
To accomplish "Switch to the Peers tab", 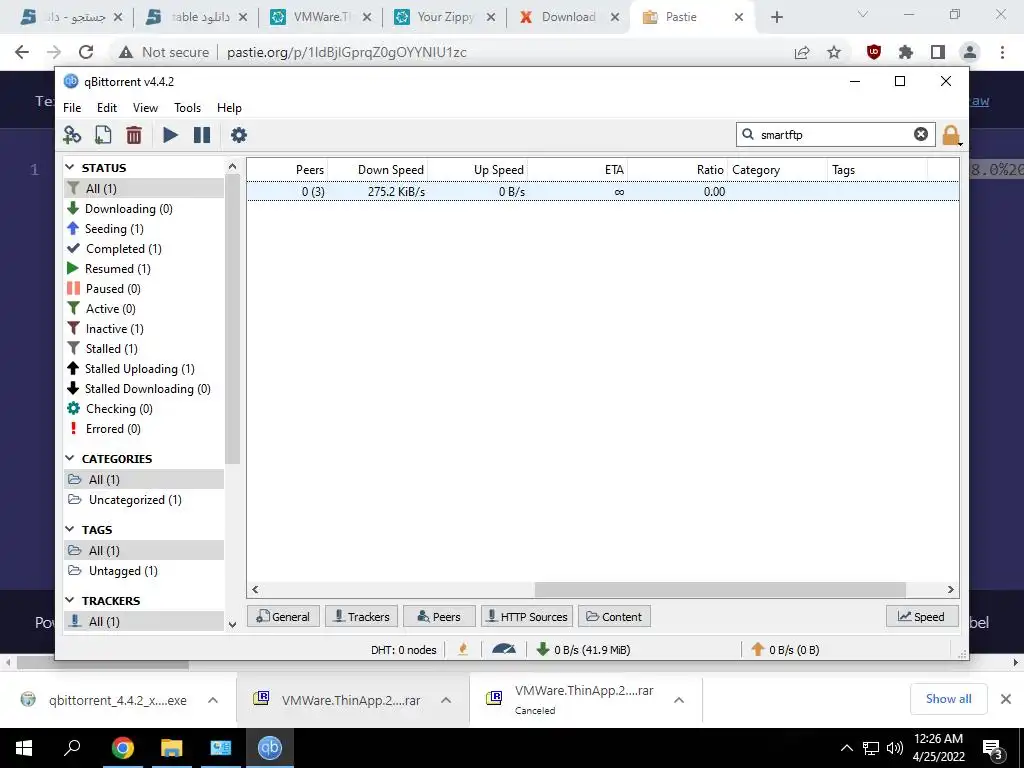I will [439, 616].
